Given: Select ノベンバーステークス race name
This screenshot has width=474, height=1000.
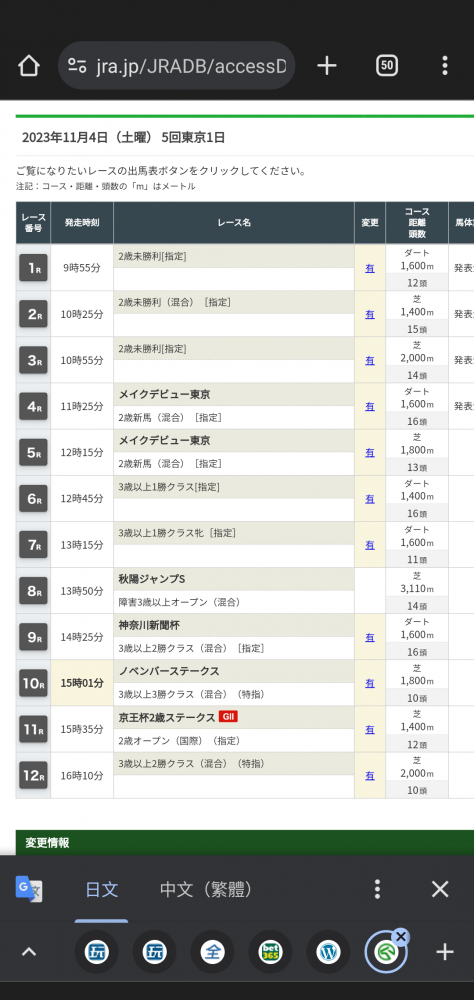Looking at the screenshot, I should 169,672.
